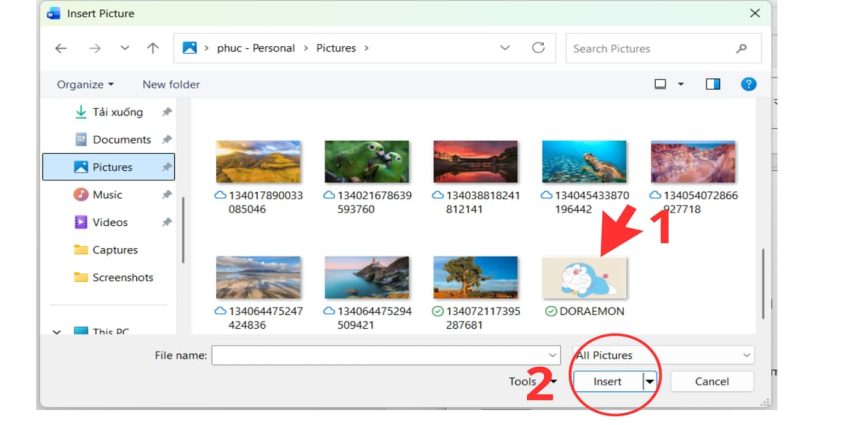The height and width of the screenshot is (425, 850).
Task: Click the Cancel button
Action: 712,381
